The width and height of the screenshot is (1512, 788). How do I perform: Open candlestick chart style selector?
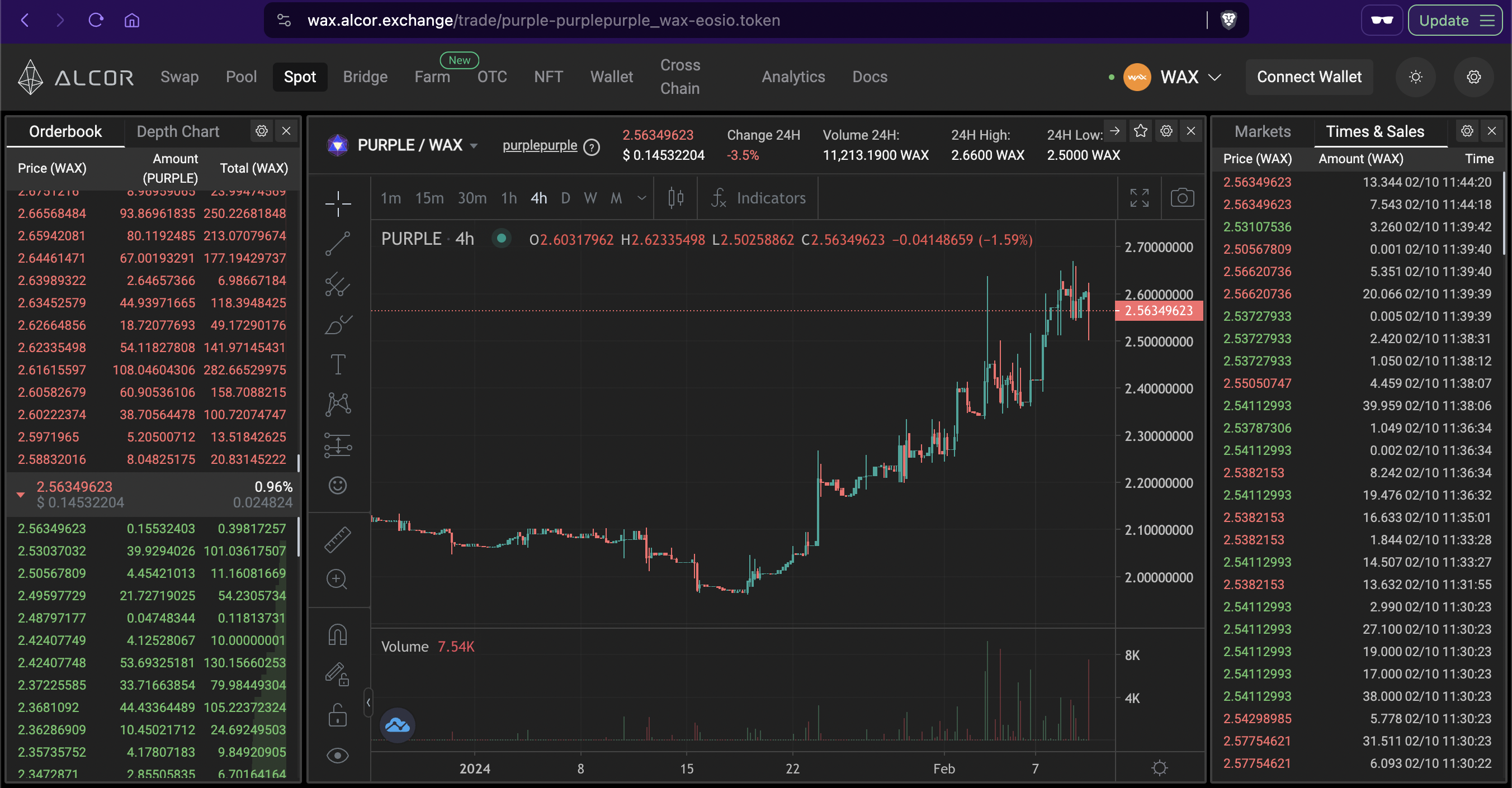[x=676, y=198]
